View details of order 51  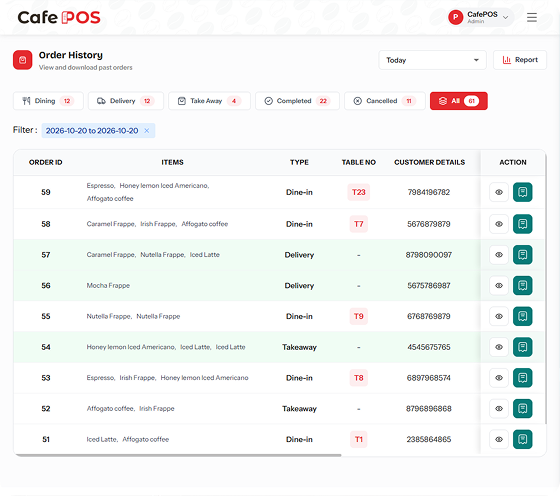coord(499,439)
